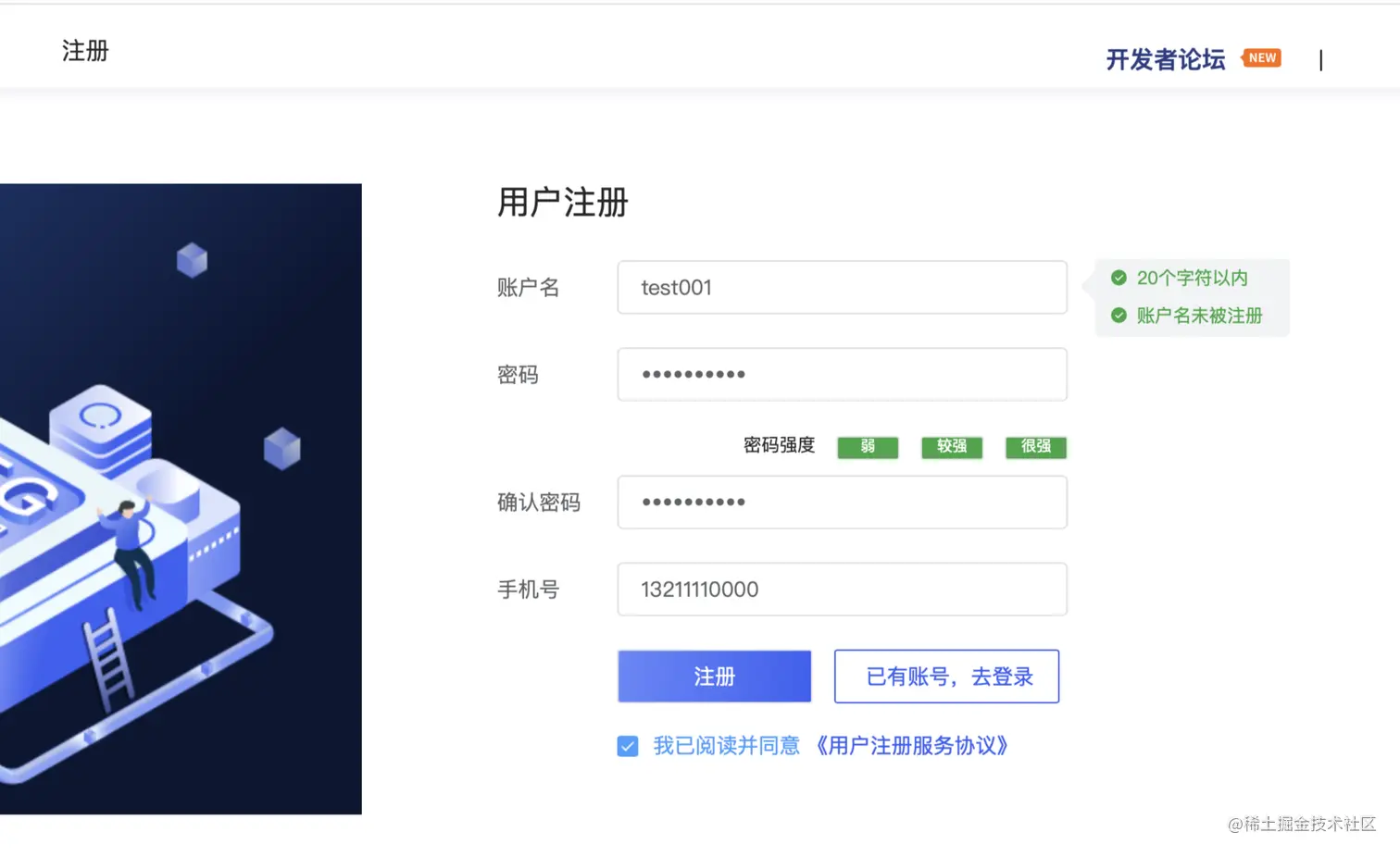Click the 用户注册 heading
1400x857 pixels.
[563, 202]
